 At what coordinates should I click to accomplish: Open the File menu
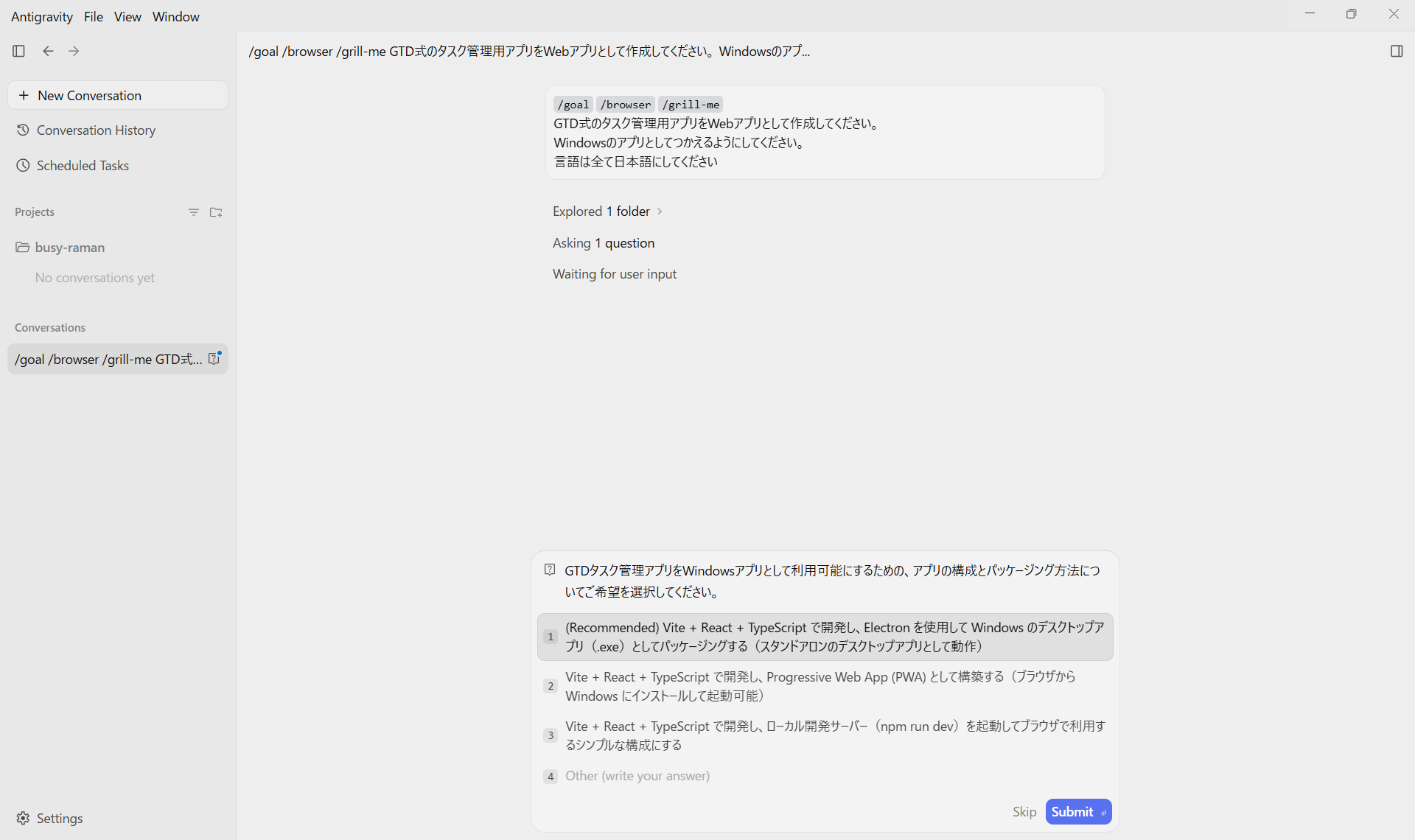94,16
